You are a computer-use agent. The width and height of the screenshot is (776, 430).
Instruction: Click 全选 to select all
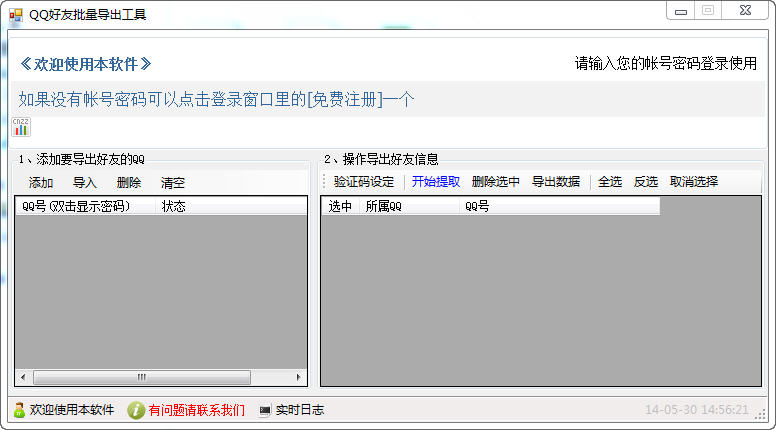point(610,182)
